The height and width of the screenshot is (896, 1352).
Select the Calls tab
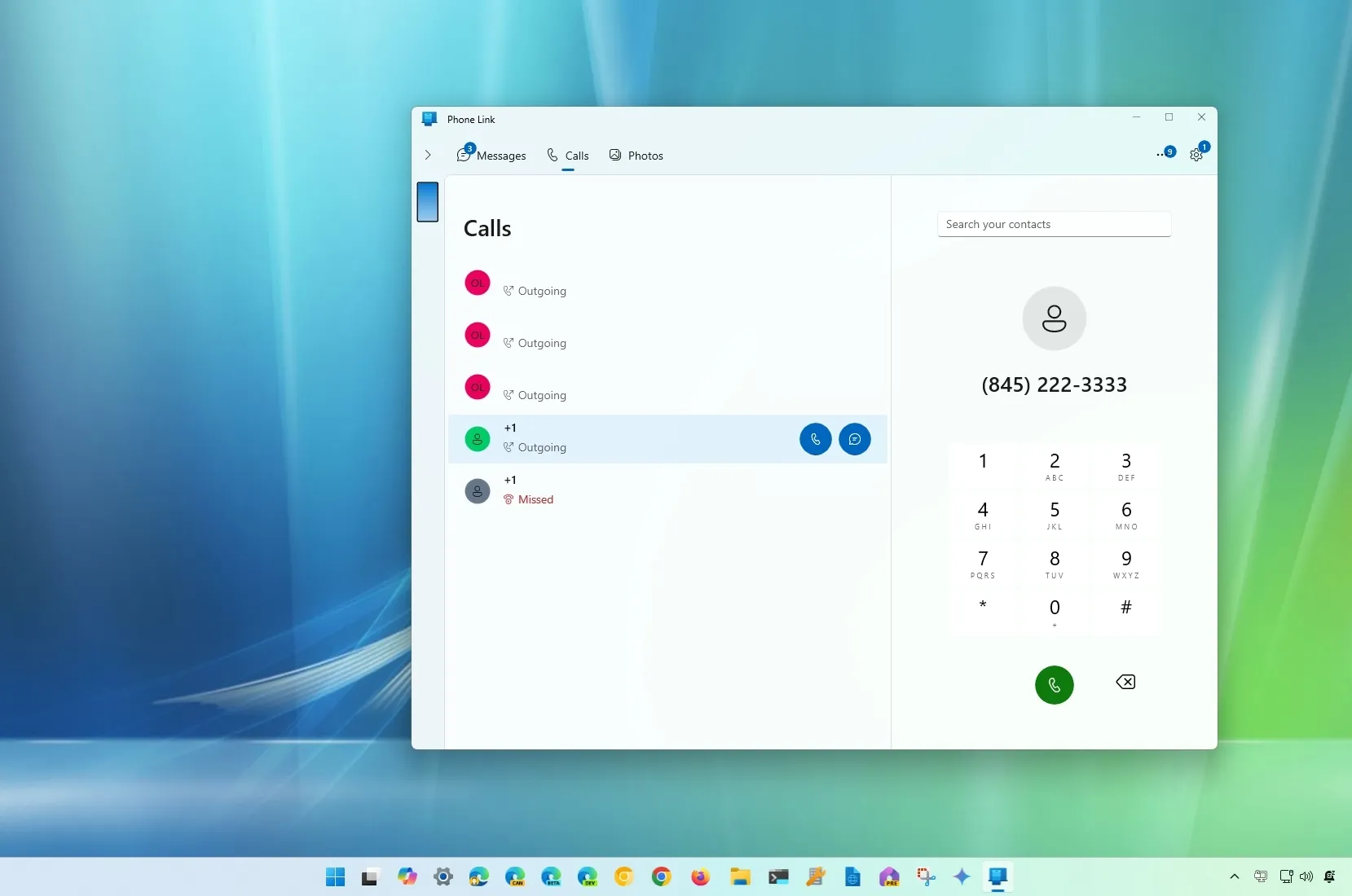(x=568, y=156)
